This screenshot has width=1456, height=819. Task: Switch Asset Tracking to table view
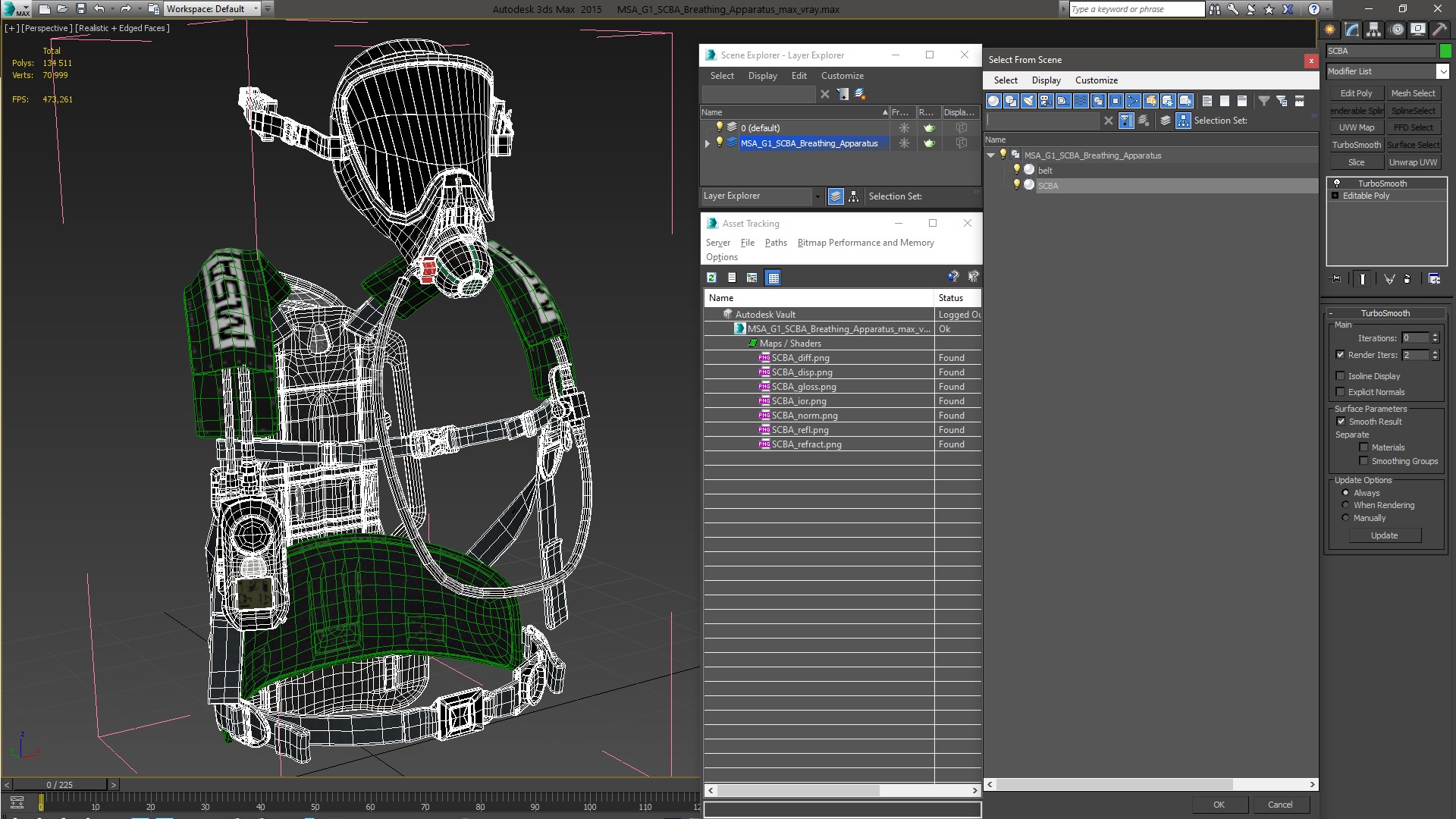point(773,278)
